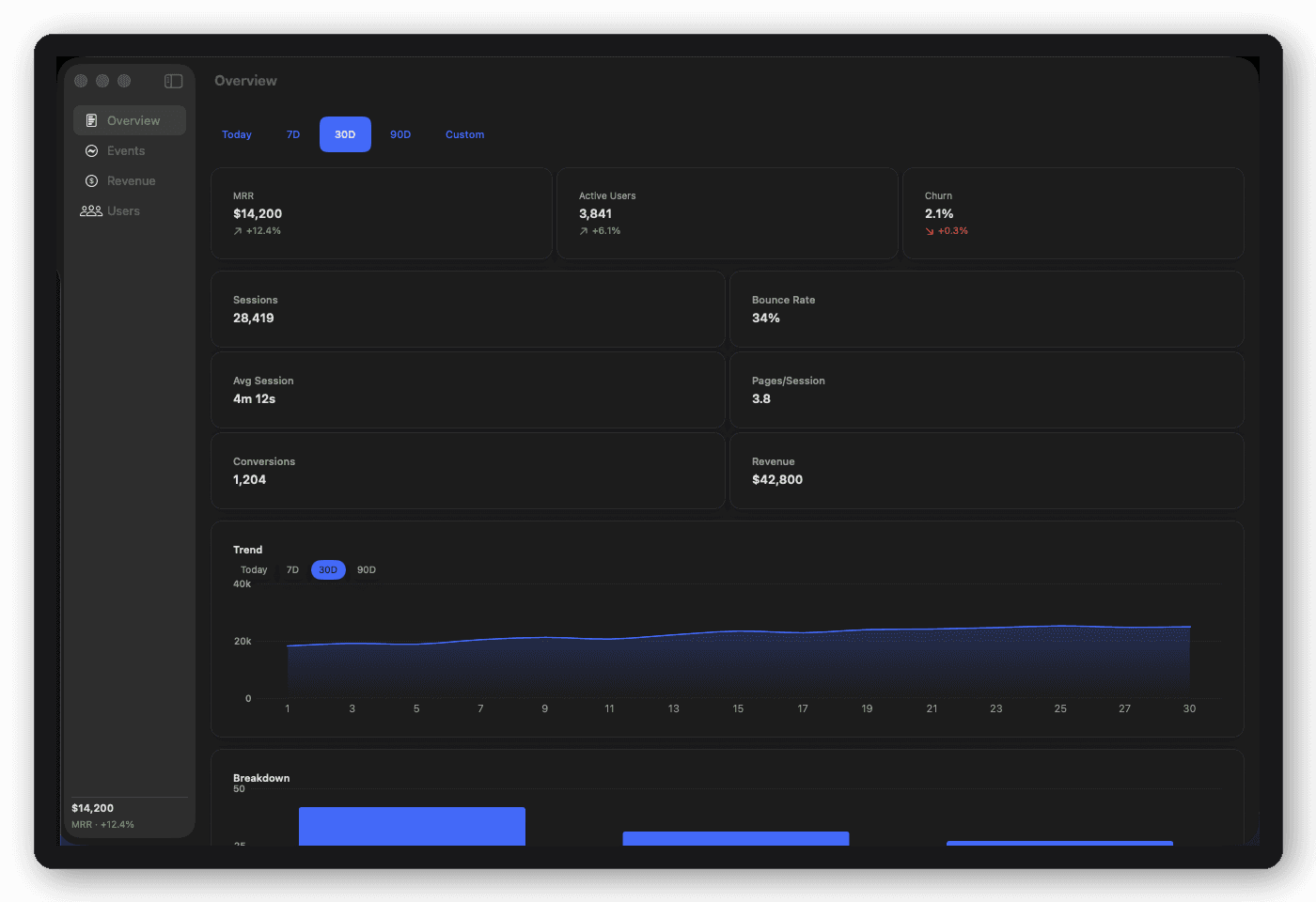
Task: Open the Users section label
Action: tap(123, 210)
